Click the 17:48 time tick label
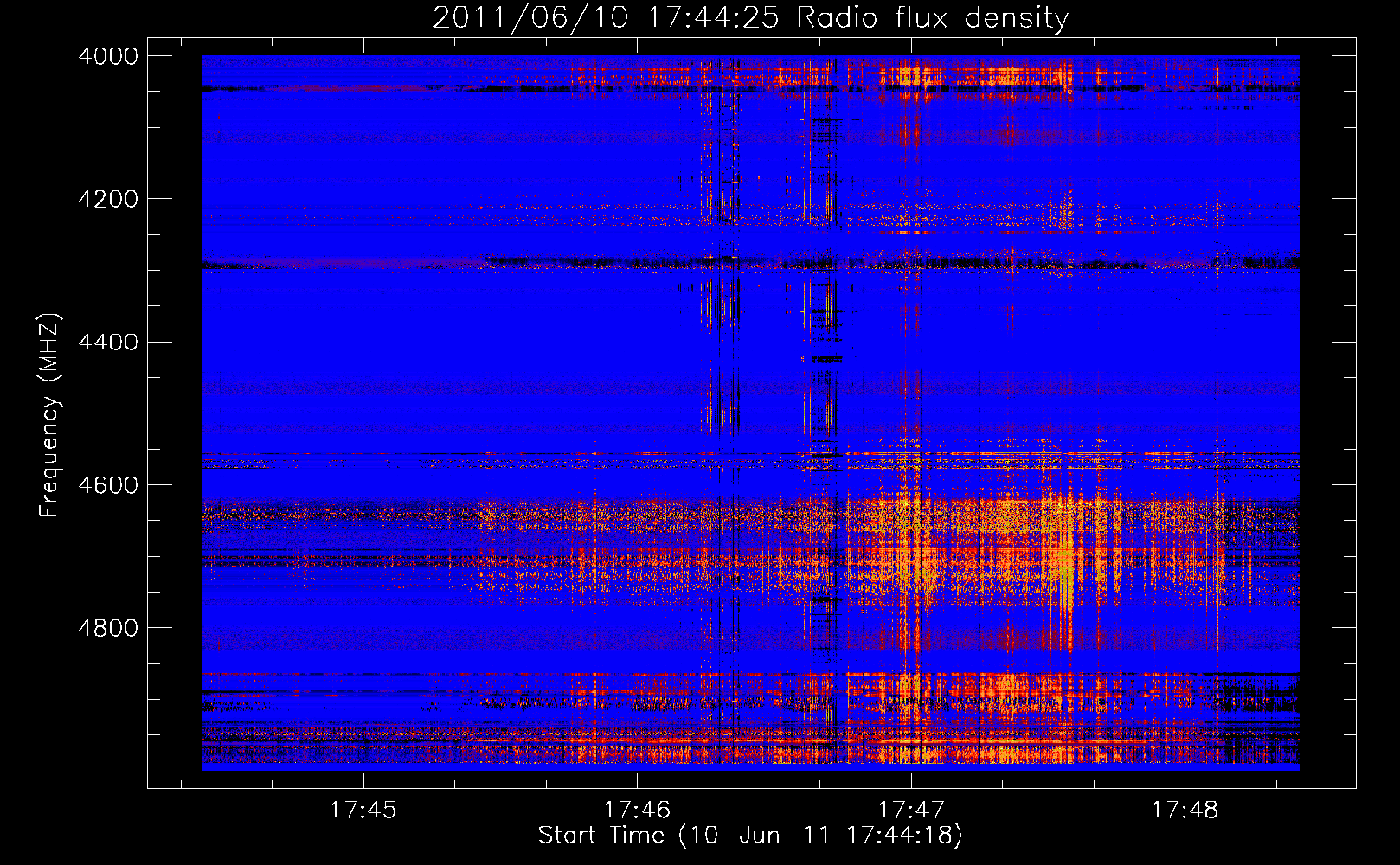 pyautogui.click(x=1185, y=811)
